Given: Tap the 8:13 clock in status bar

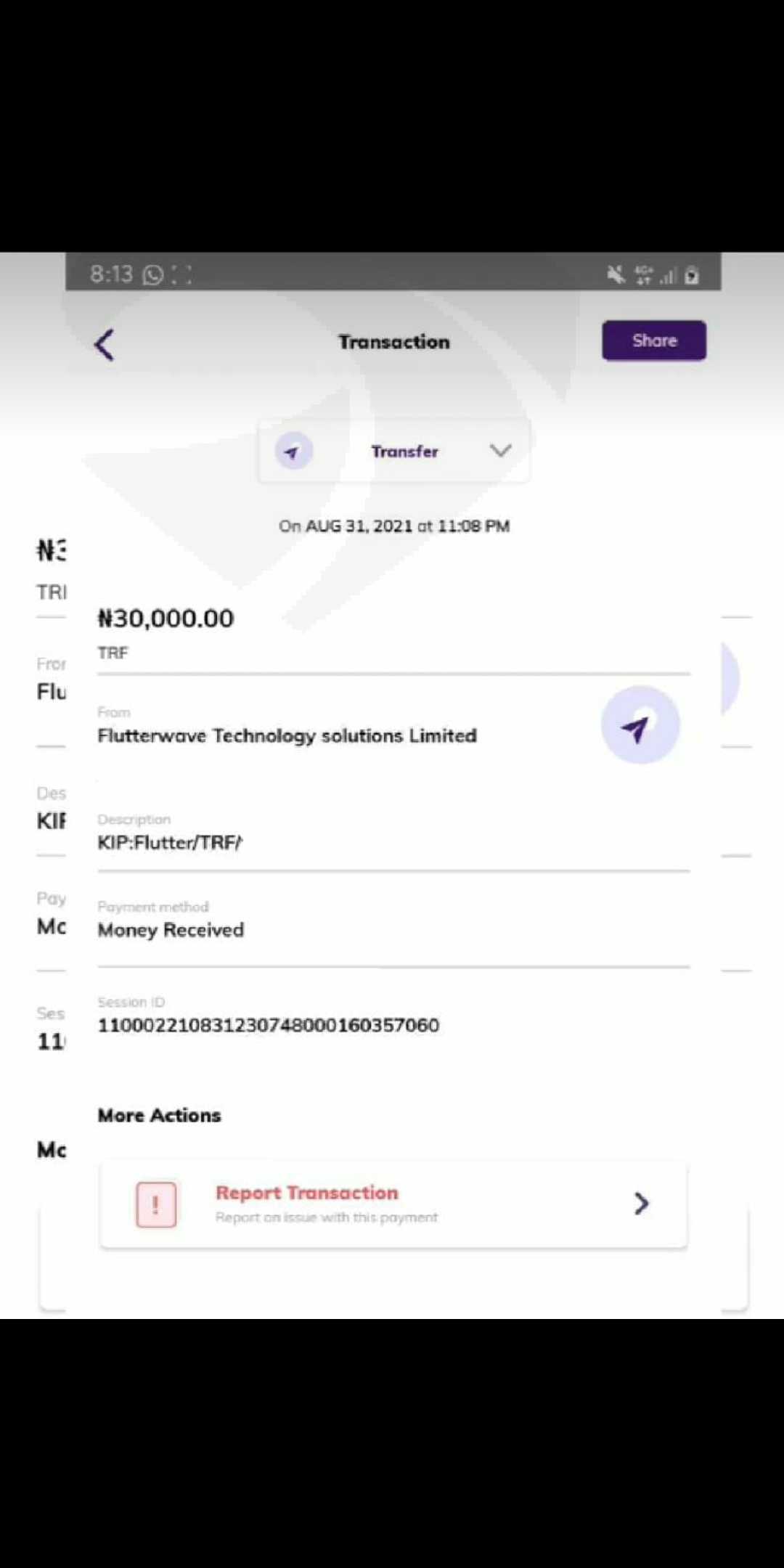Looking at the screenshot, I should pyautogui.click(x=111, y=274).
